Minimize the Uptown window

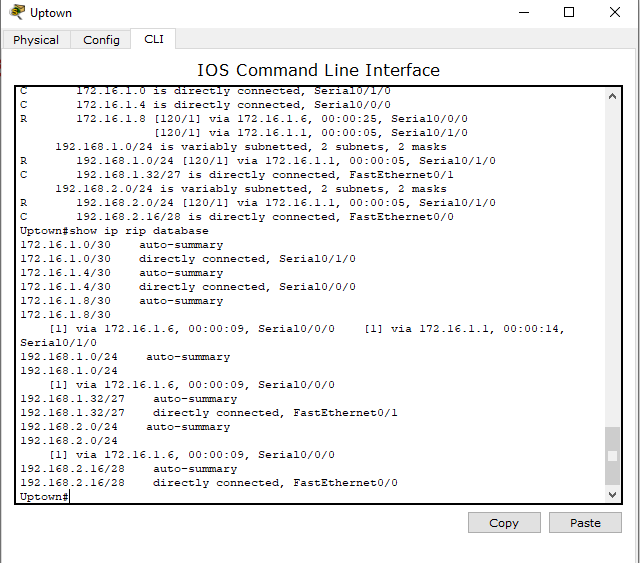(x=522, y=13)
